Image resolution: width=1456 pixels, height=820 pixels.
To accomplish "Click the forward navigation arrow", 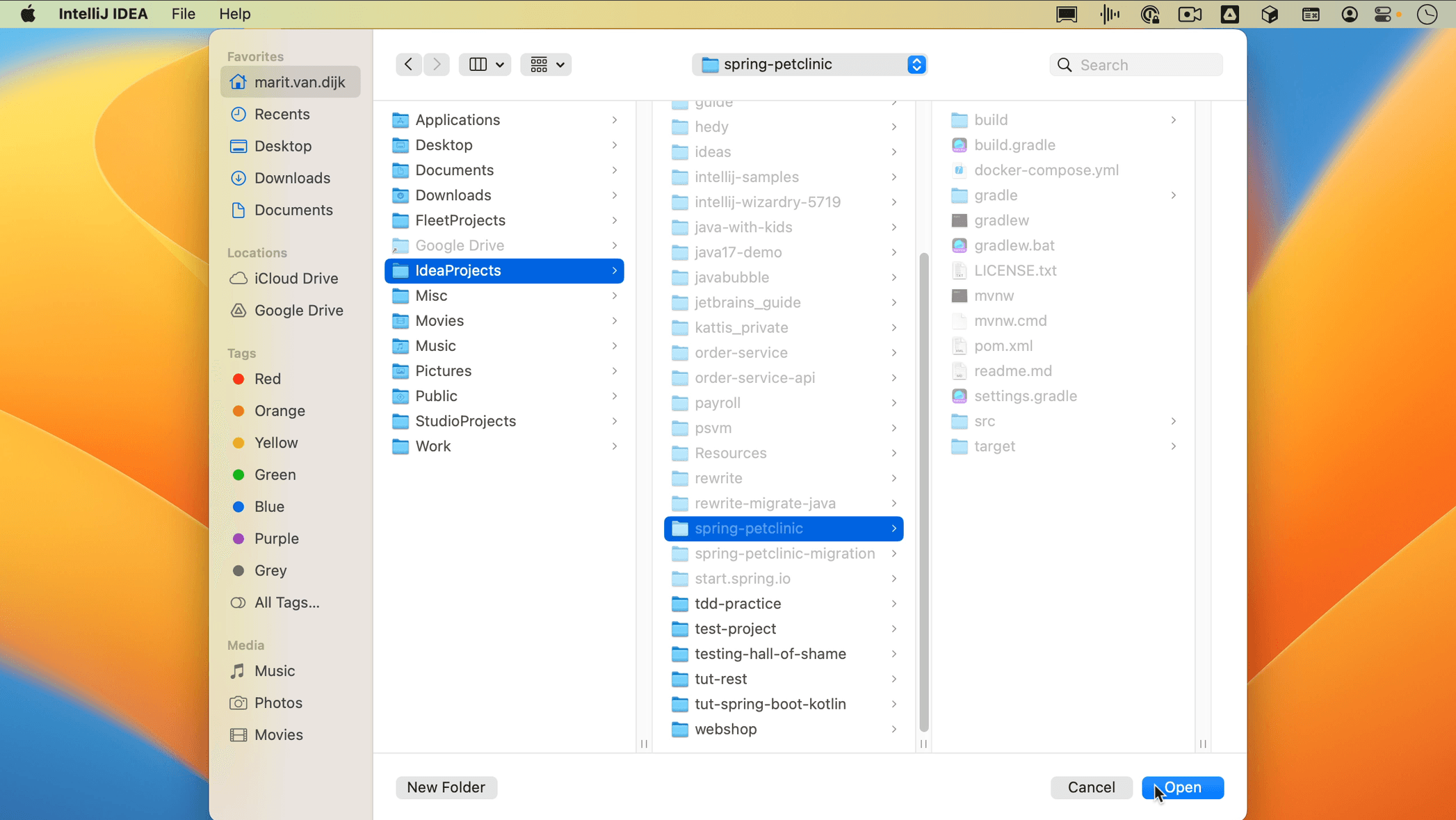I will click(x=437, y=65).
